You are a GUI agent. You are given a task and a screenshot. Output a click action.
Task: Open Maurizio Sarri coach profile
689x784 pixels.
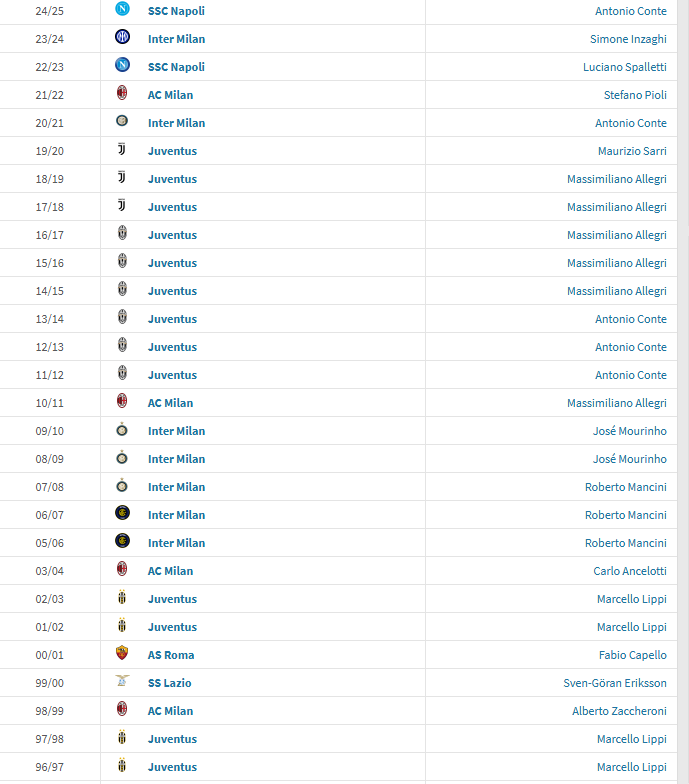632,151
